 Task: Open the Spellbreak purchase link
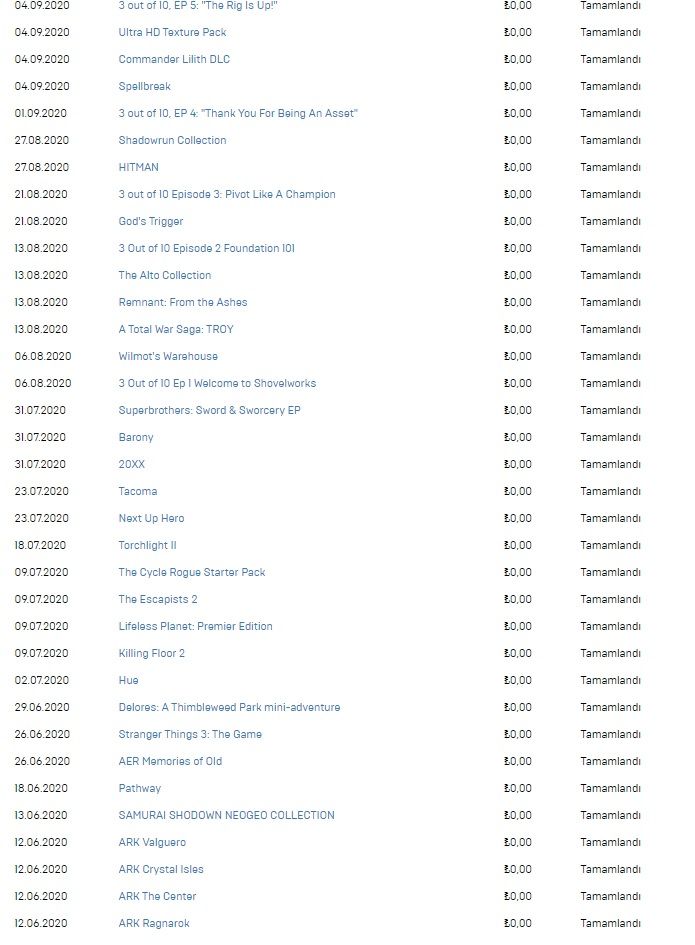coord(145,86)
